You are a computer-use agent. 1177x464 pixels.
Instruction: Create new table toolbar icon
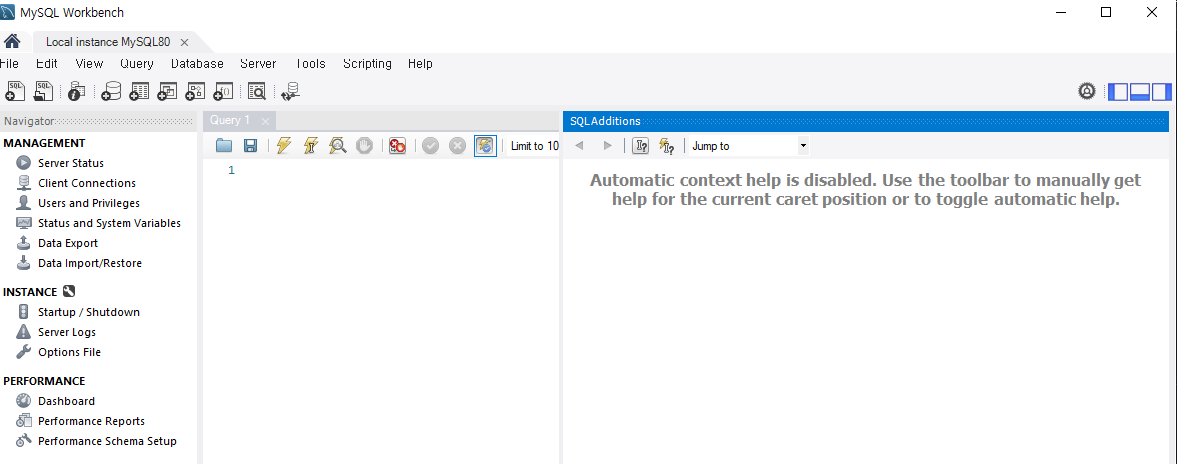[x=140, y=92]
